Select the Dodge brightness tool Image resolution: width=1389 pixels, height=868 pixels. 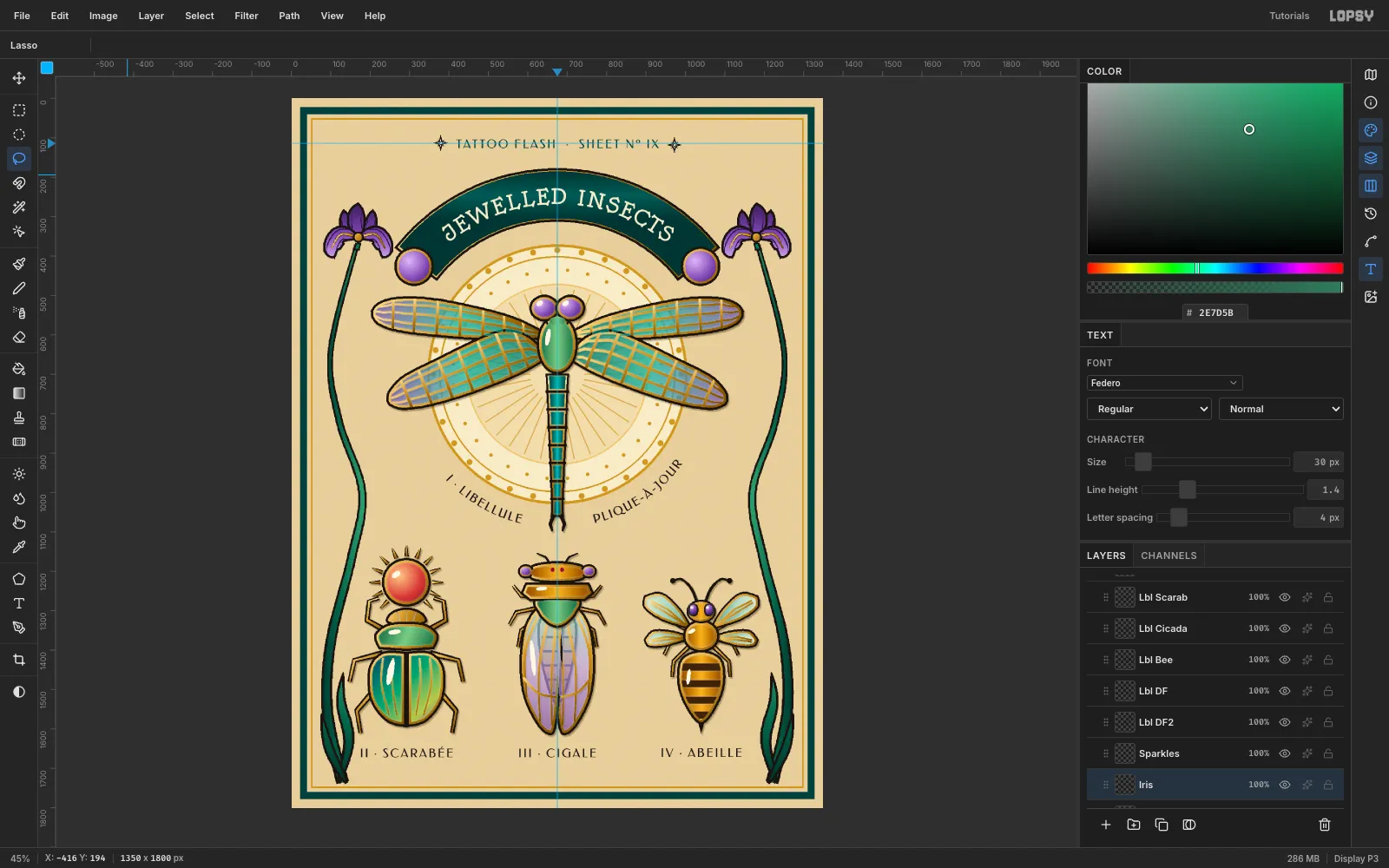tap(19, 474)
